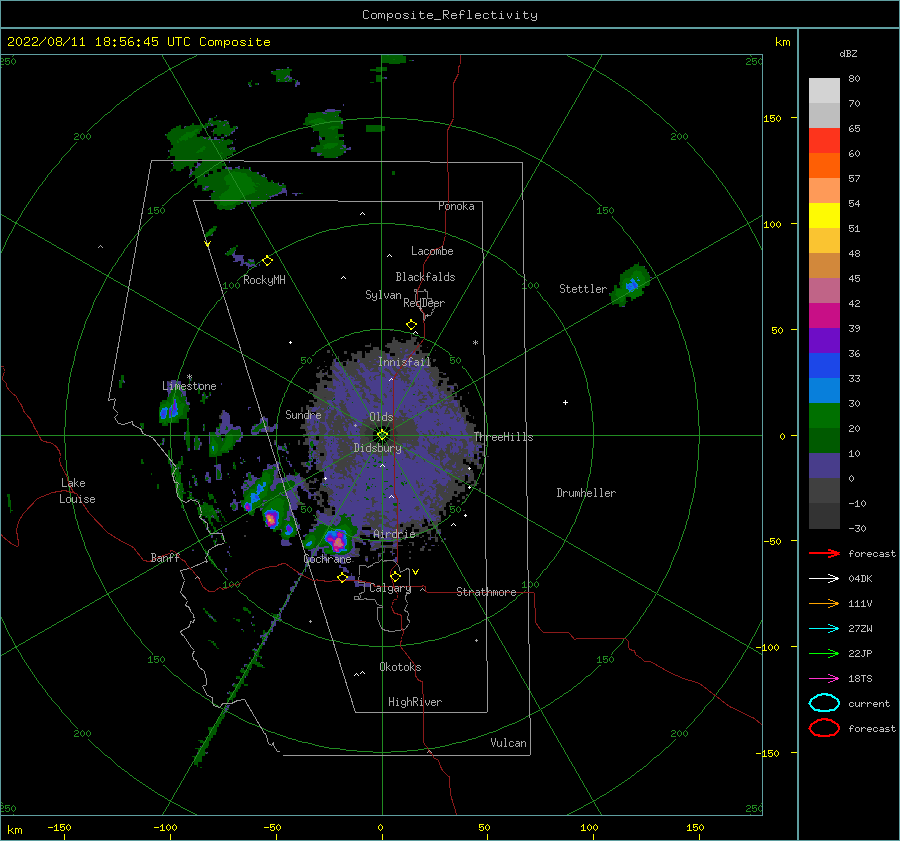Select the bright green 30 dBZ swatch
Viewport: 900px width, 841px height.
coord(824,415)
